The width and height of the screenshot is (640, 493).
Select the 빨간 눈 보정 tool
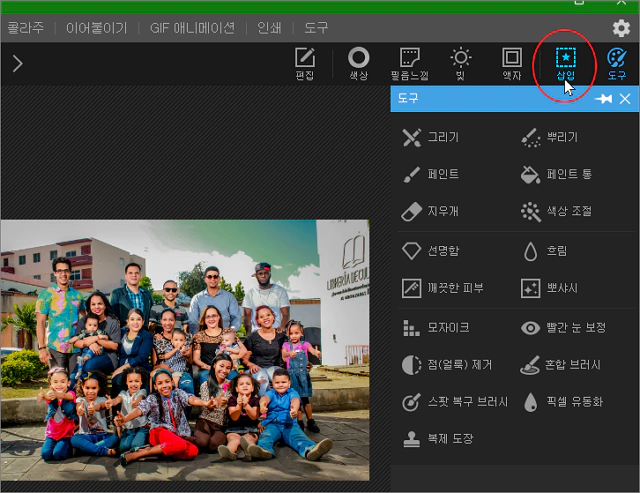(564, 328)
